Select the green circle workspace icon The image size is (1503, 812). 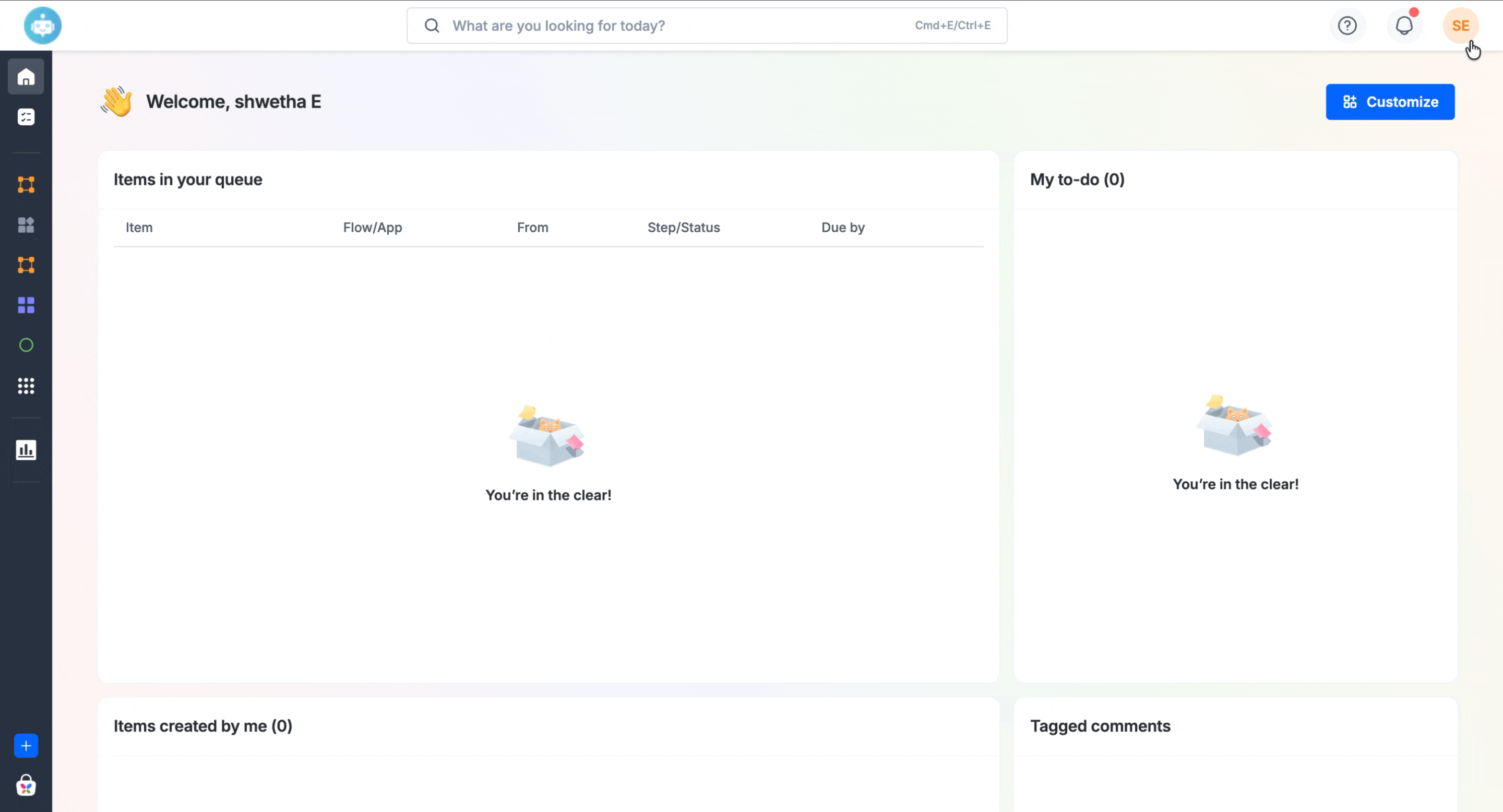(x=26, y=345)
